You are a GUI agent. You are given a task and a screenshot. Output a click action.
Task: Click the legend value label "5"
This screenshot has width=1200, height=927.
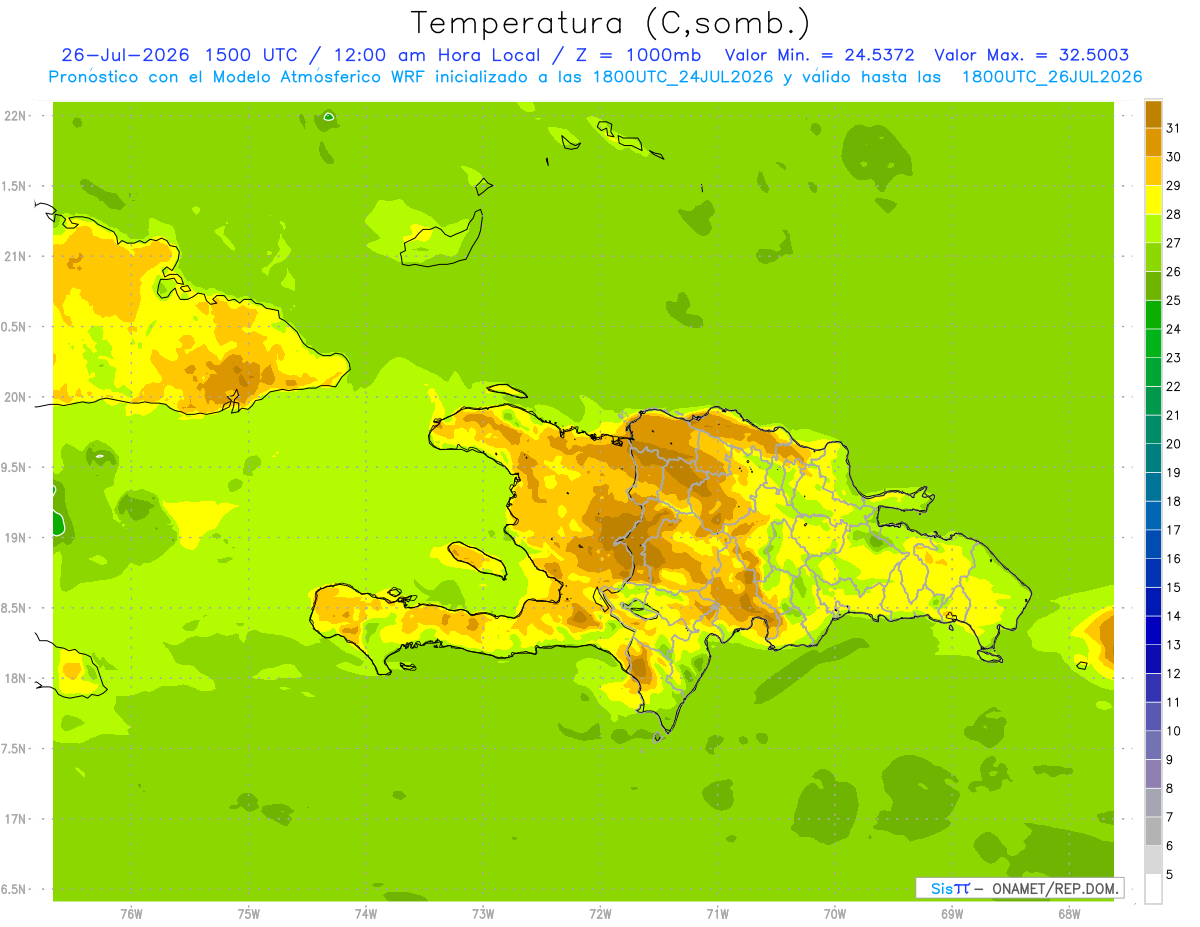[x=1170, y=875]
